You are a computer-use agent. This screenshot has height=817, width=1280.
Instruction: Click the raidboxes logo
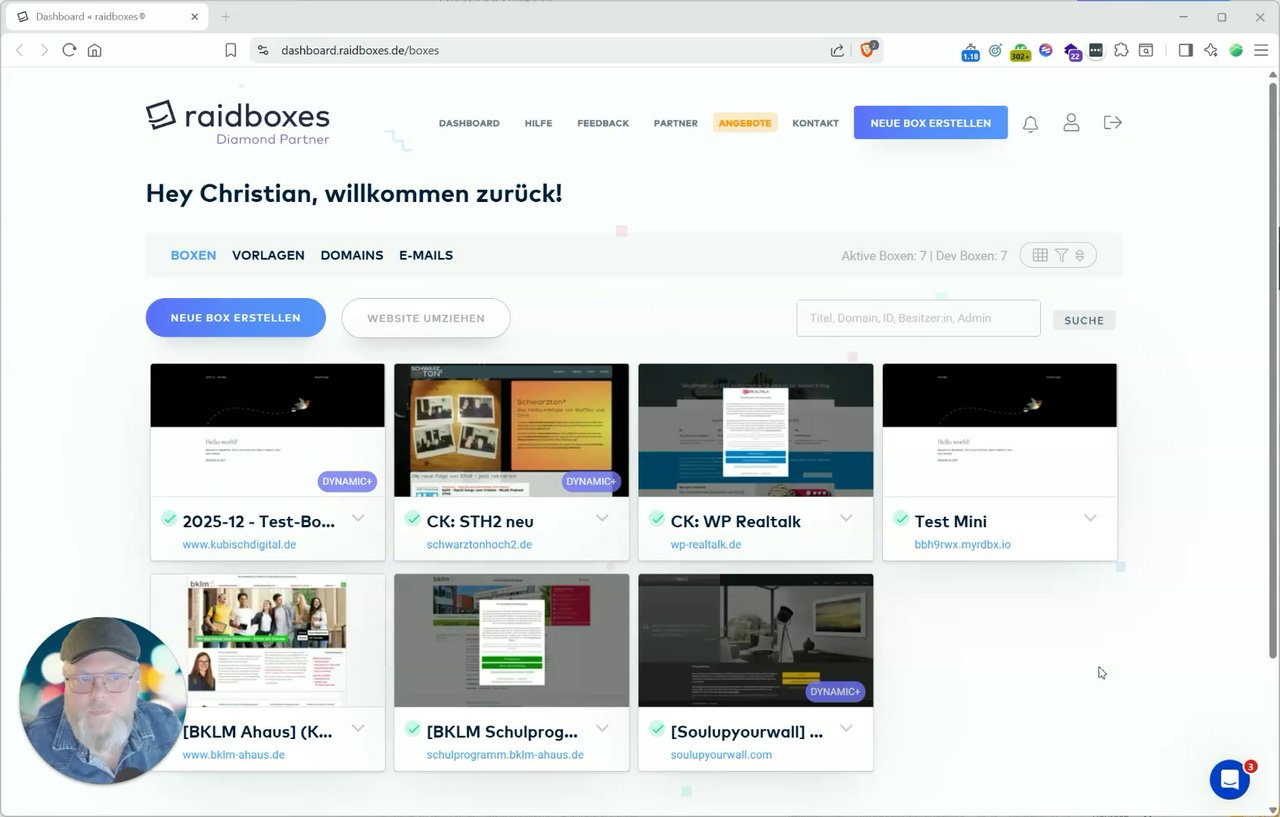(237, 122)
